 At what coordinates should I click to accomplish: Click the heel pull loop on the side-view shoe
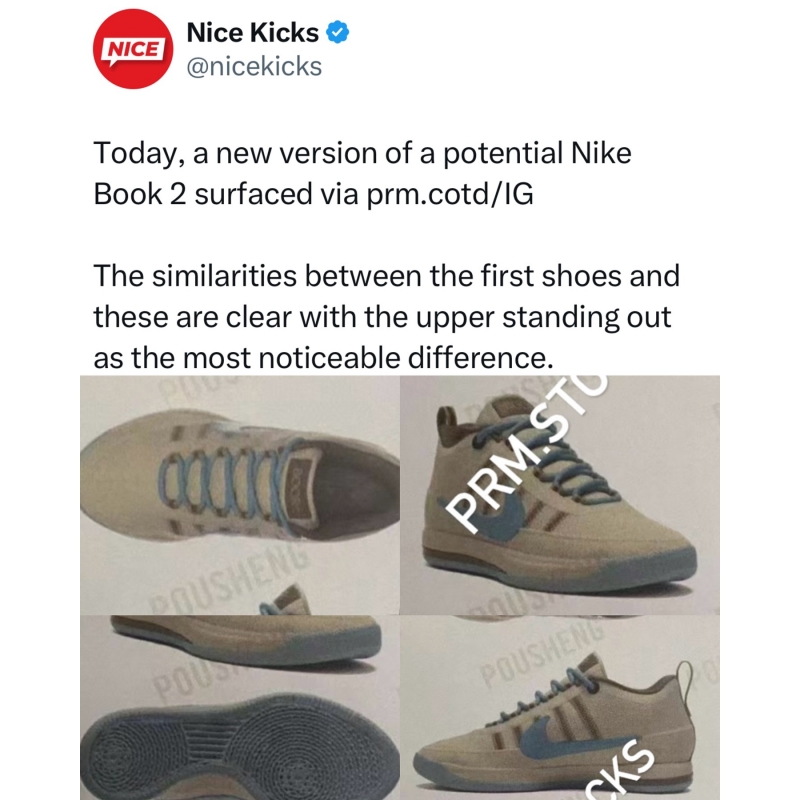click(x=685, y=680)
